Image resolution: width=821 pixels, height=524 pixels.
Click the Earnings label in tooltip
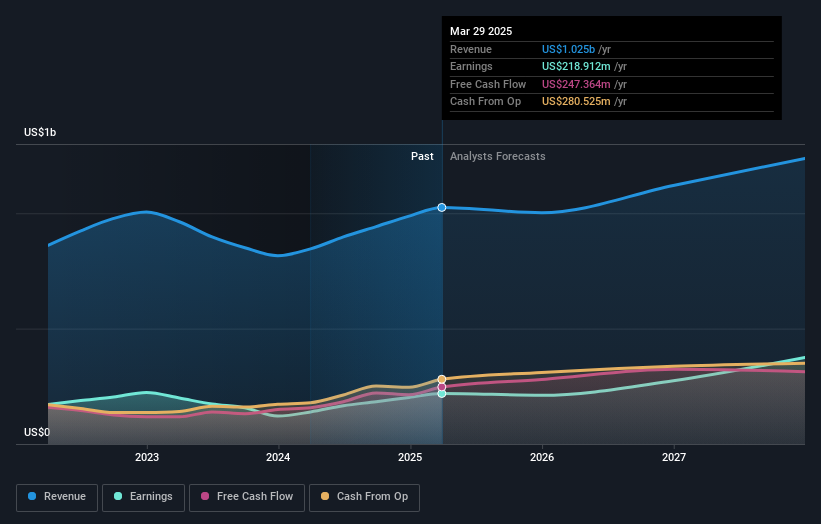(x=471, y=66)
